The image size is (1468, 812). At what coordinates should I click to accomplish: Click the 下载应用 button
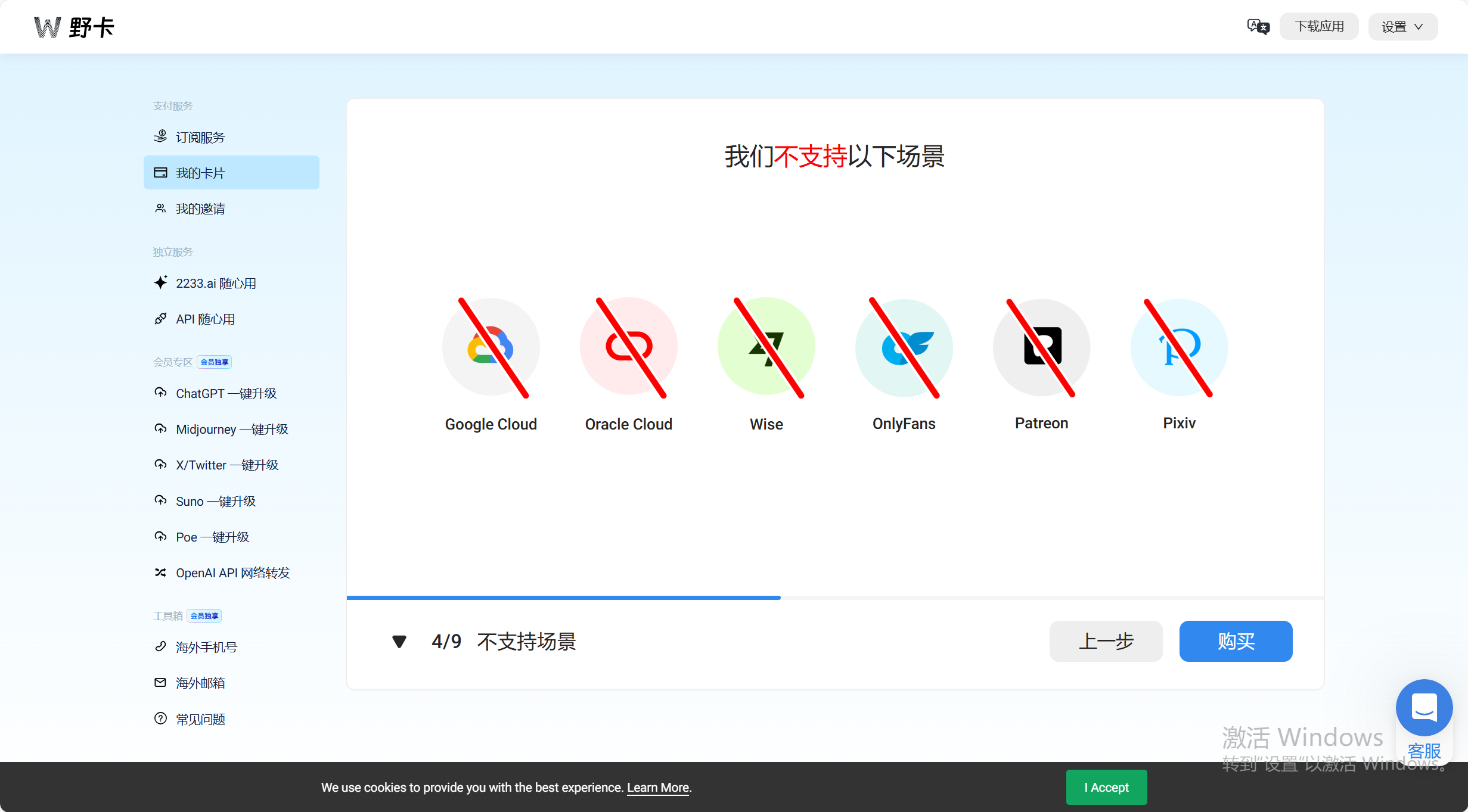(x=1318, y=27)
